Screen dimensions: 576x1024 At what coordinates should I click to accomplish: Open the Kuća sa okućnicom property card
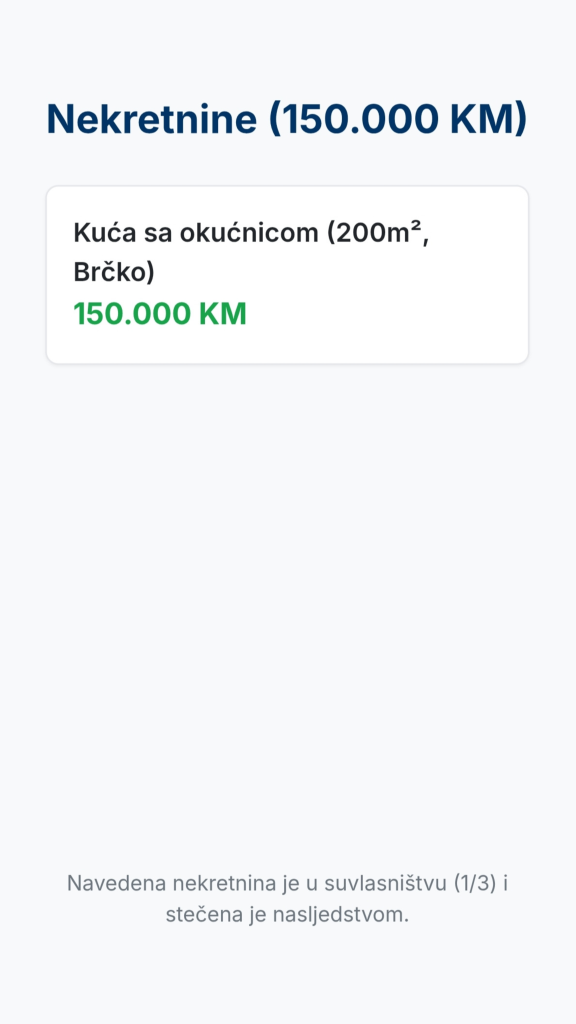pyautogui.click(x=287, y=275)
